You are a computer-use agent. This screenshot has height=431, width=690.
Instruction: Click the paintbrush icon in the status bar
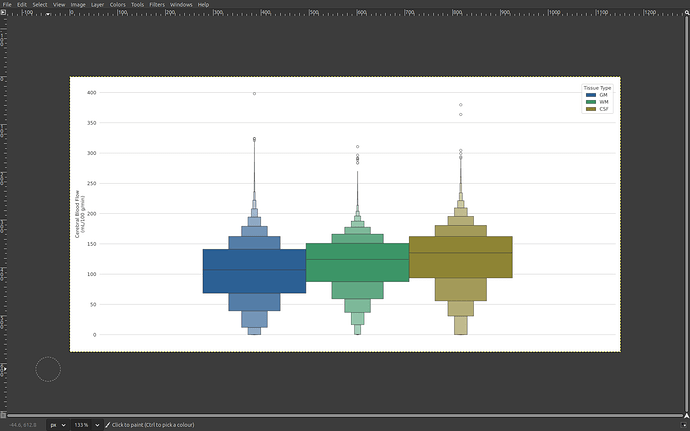107,425
